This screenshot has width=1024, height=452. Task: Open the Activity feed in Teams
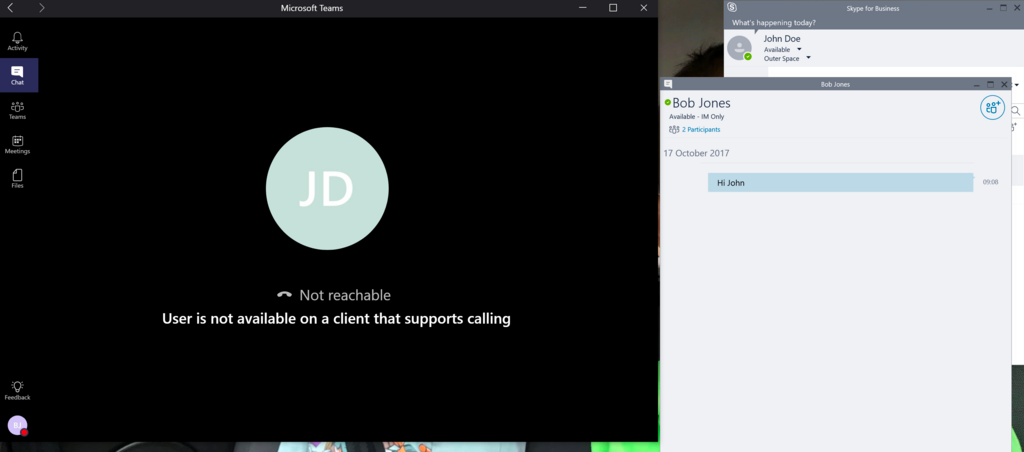18,41
